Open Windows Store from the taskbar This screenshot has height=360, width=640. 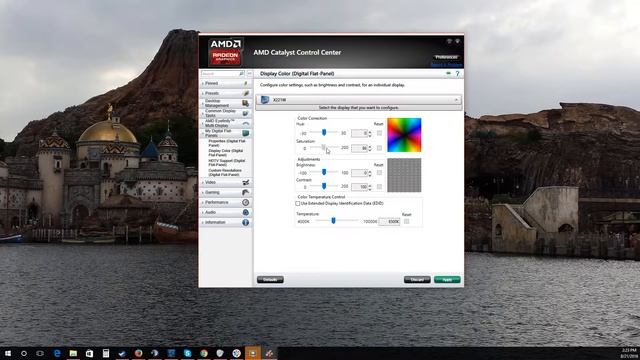pyautogui.click(x=89, y=353)
